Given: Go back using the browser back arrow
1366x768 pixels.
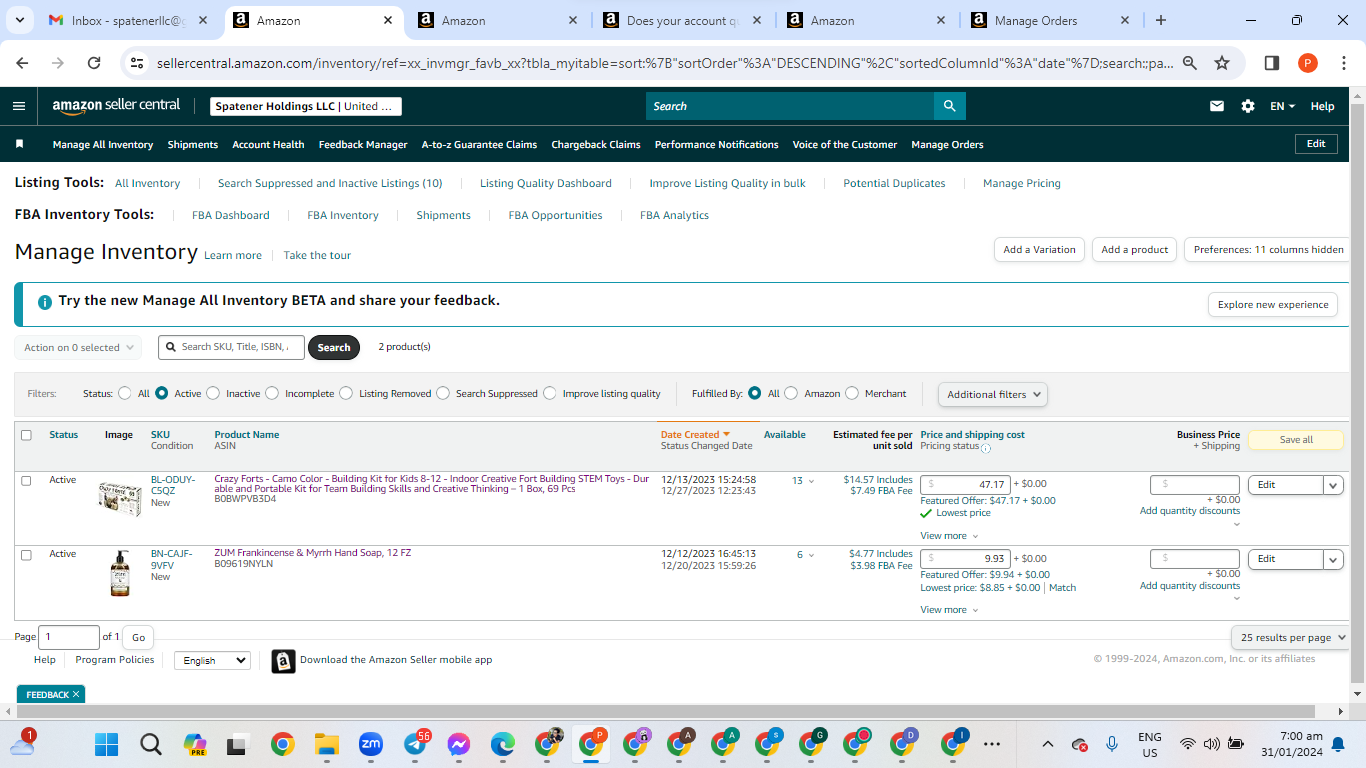Looking at the screenshot, I should (x=23, y=63).
